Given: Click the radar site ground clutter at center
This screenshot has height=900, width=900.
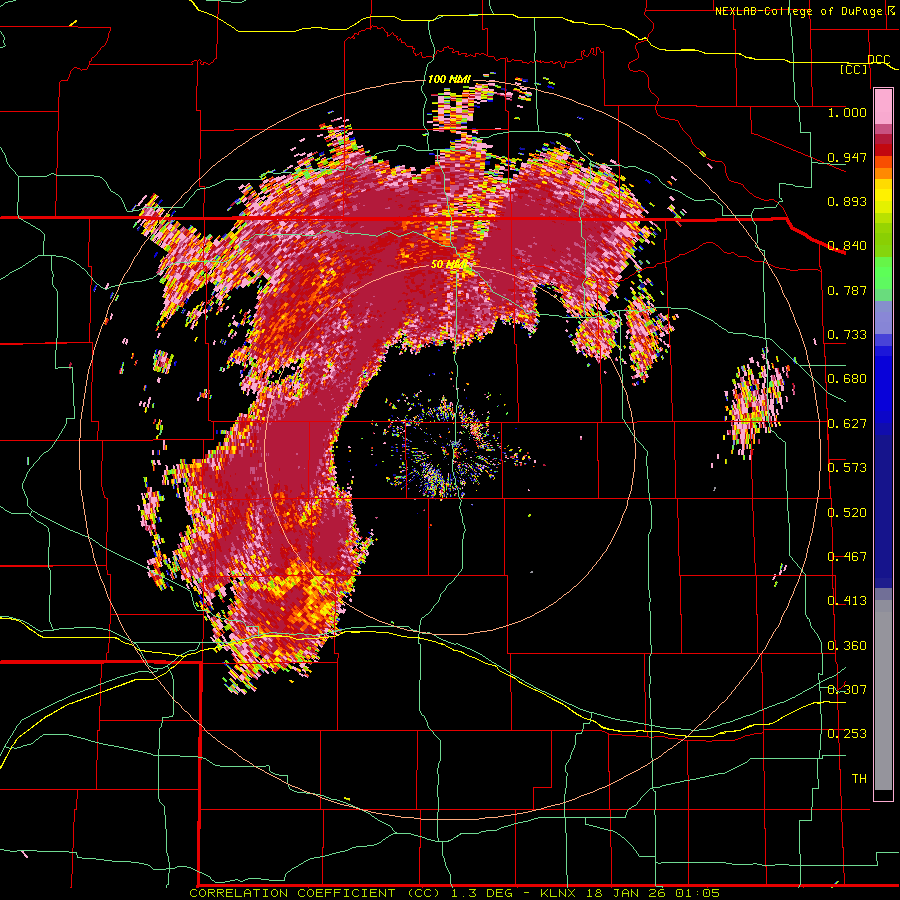Looking at the screenshot, I should 453,448.
